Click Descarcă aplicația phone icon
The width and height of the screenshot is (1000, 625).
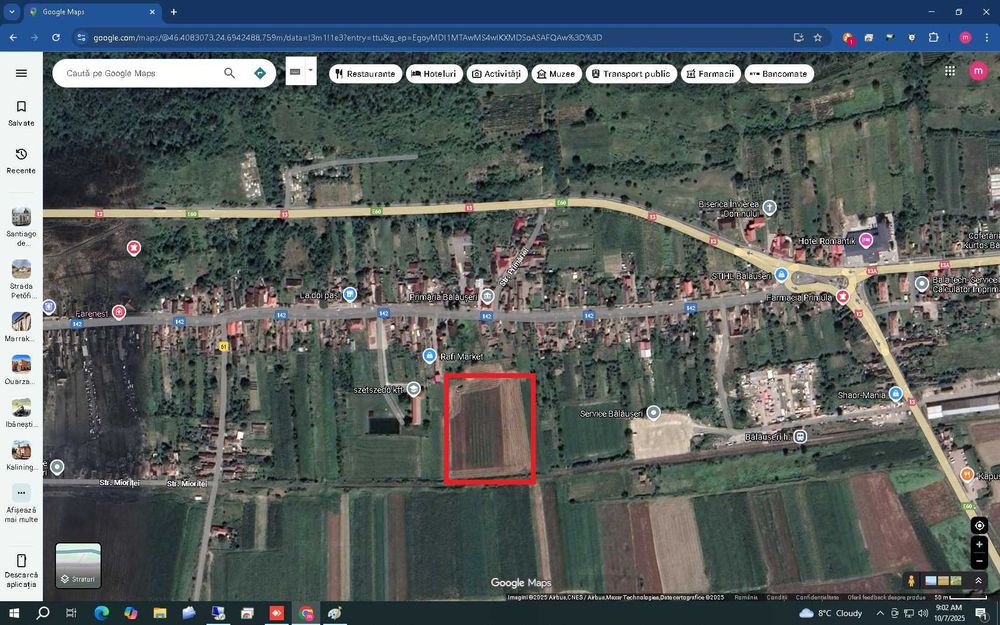point(21,561)
